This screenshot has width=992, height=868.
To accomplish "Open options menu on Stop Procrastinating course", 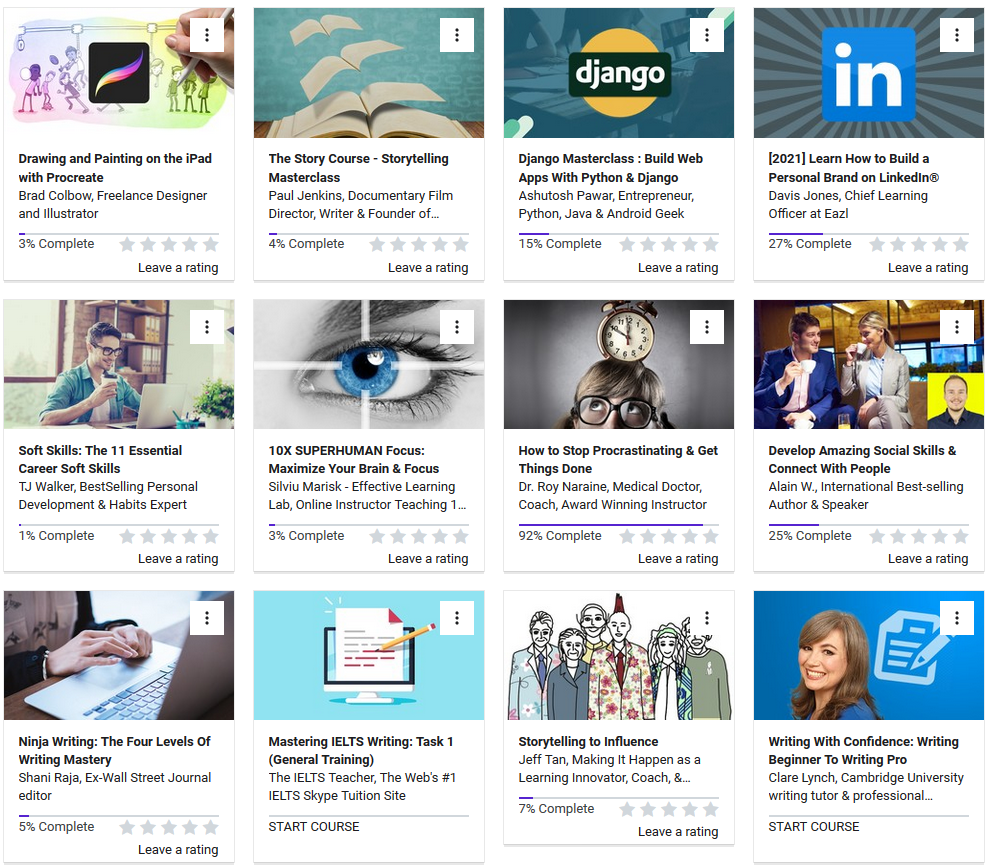I will (x=707, y=326).
